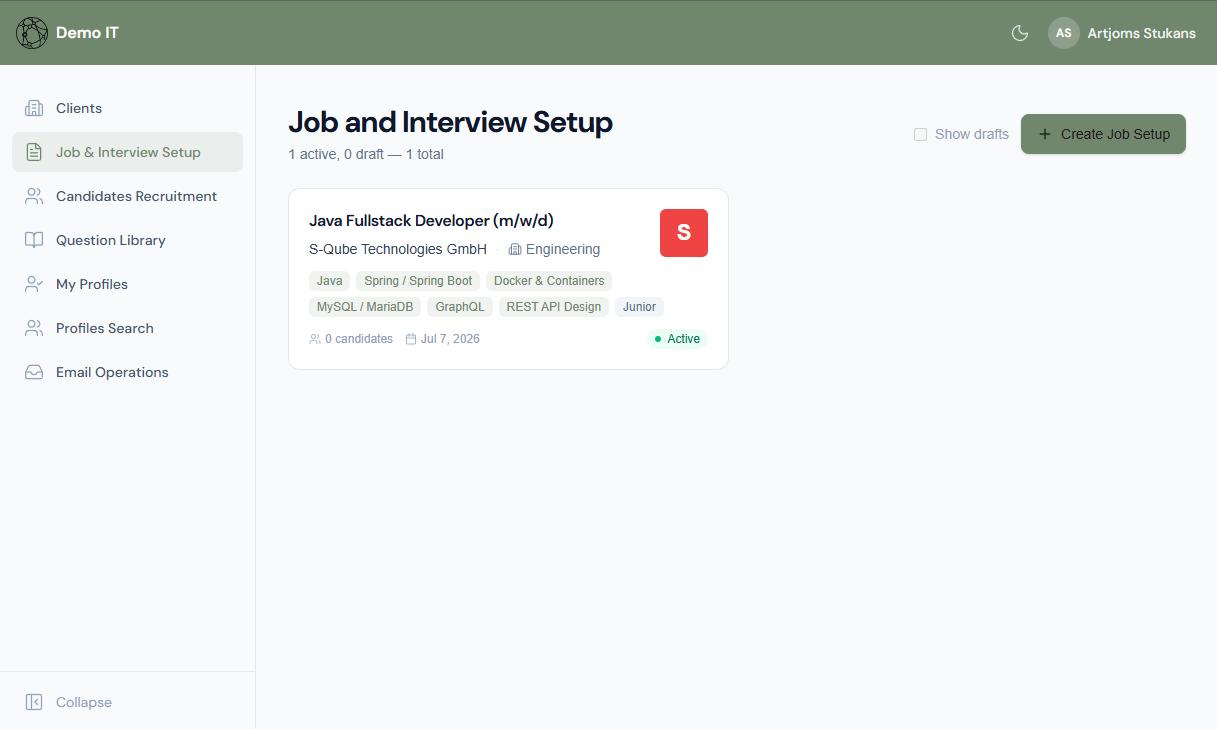Click the plus icon on Create Job Setup
1217x729 pixels.
point(1045,134)
